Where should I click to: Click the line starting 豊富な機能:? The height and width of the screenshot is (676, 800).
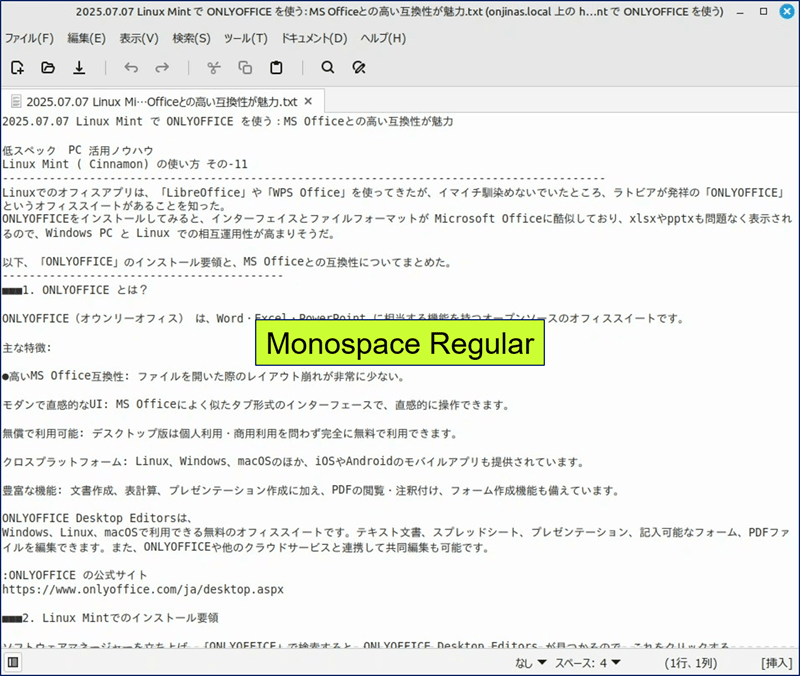(x=311, y=490)
